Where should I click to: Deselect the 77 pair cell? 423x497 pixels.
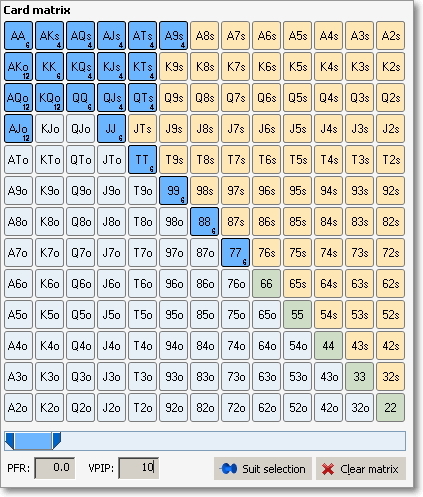click(x=235, y=253)
